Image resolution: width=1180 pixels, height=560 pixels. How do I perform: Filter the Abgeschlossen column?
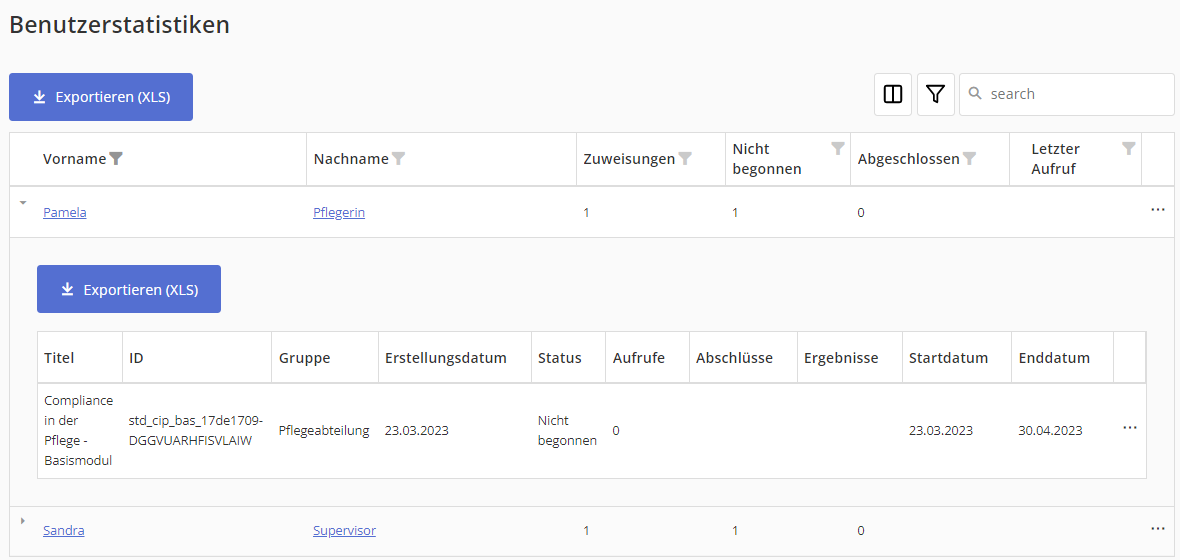969,158
